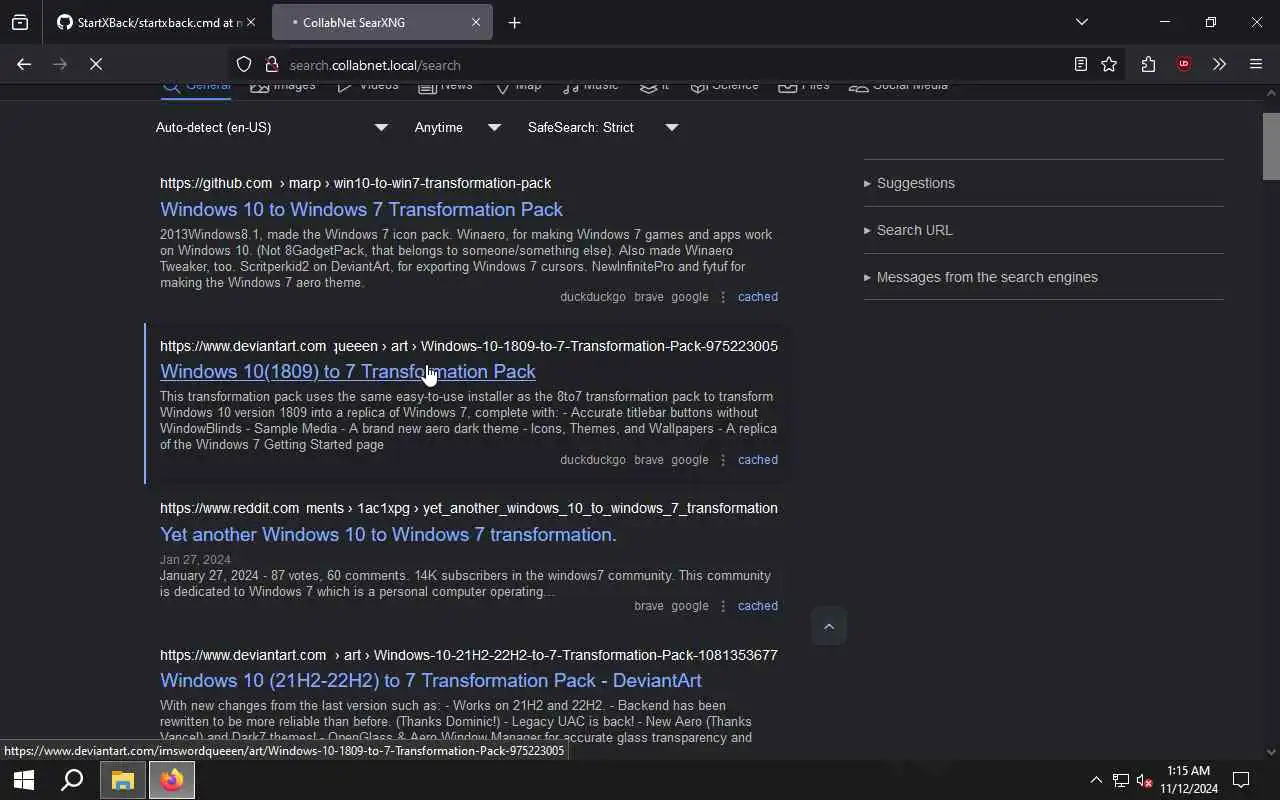Open Windows taskbar search
Viewport: 1280px width, 800px height.
[x=72, y=780]
